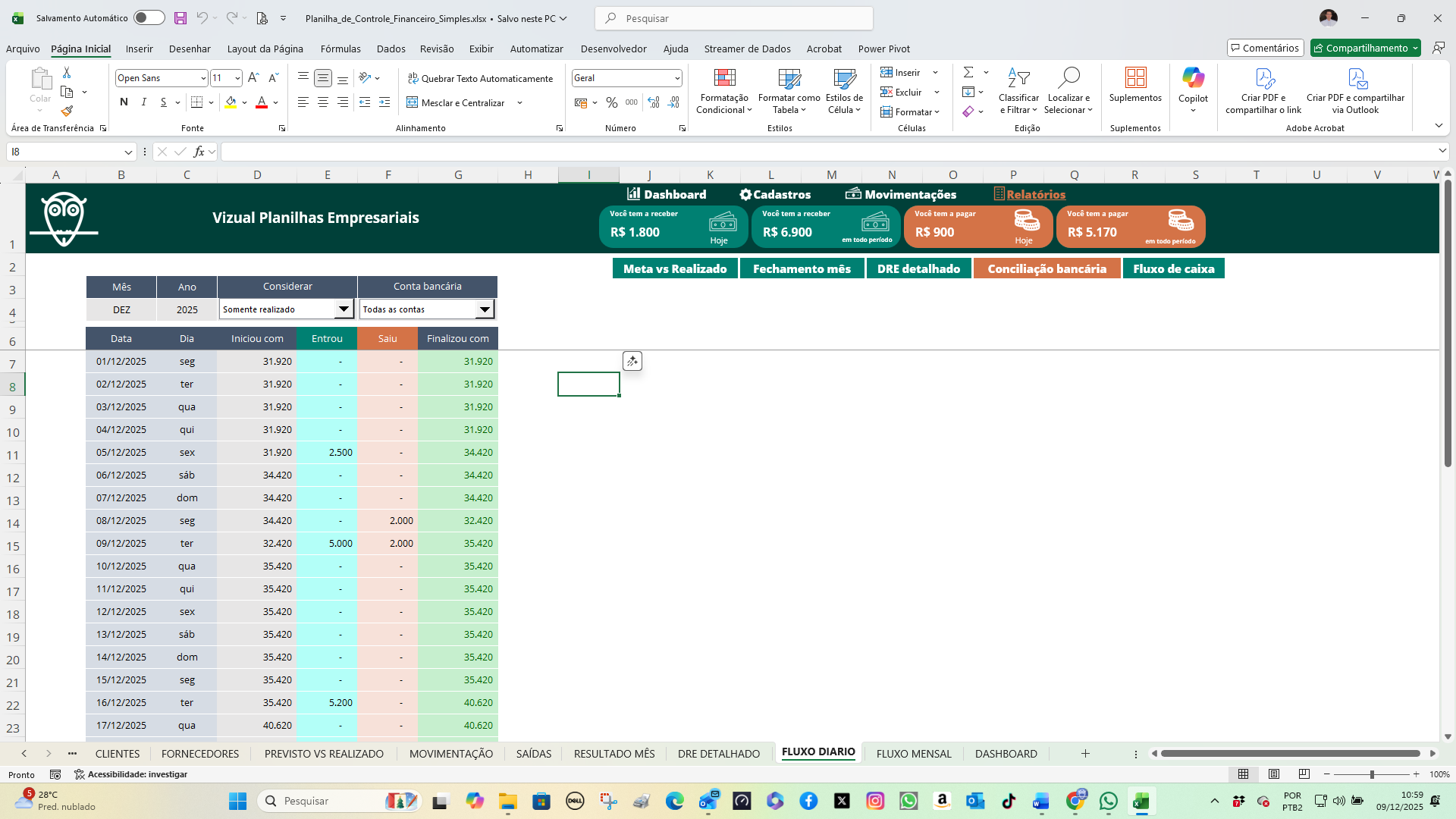Click the Format Painter brush icon
This screenshot has height=819, width=1456.
[x=67, y=111]
